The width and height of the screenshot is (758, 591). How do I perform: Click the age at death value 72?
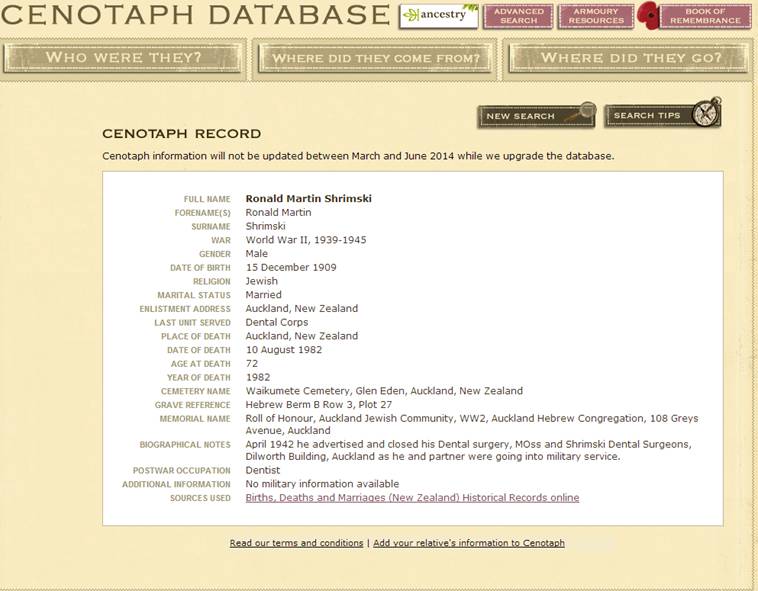pos(252,363)
